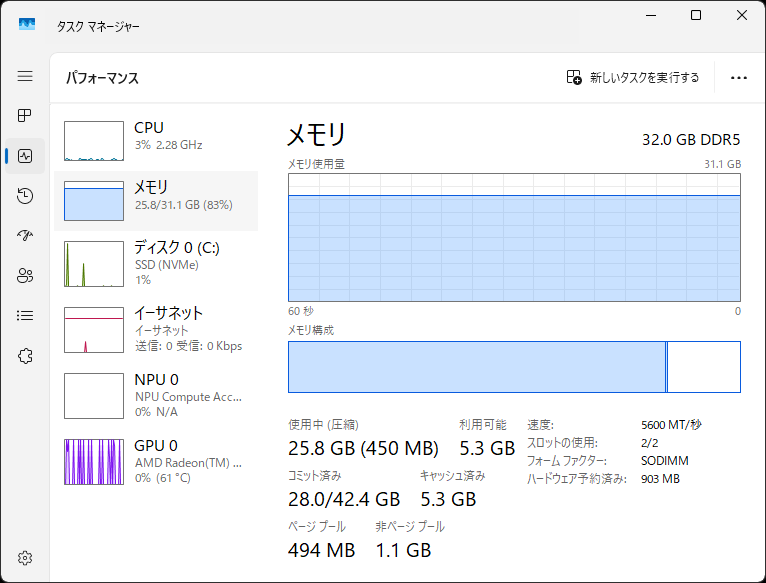Click the 28.0/42.4 GB committed value

(344, 499)
